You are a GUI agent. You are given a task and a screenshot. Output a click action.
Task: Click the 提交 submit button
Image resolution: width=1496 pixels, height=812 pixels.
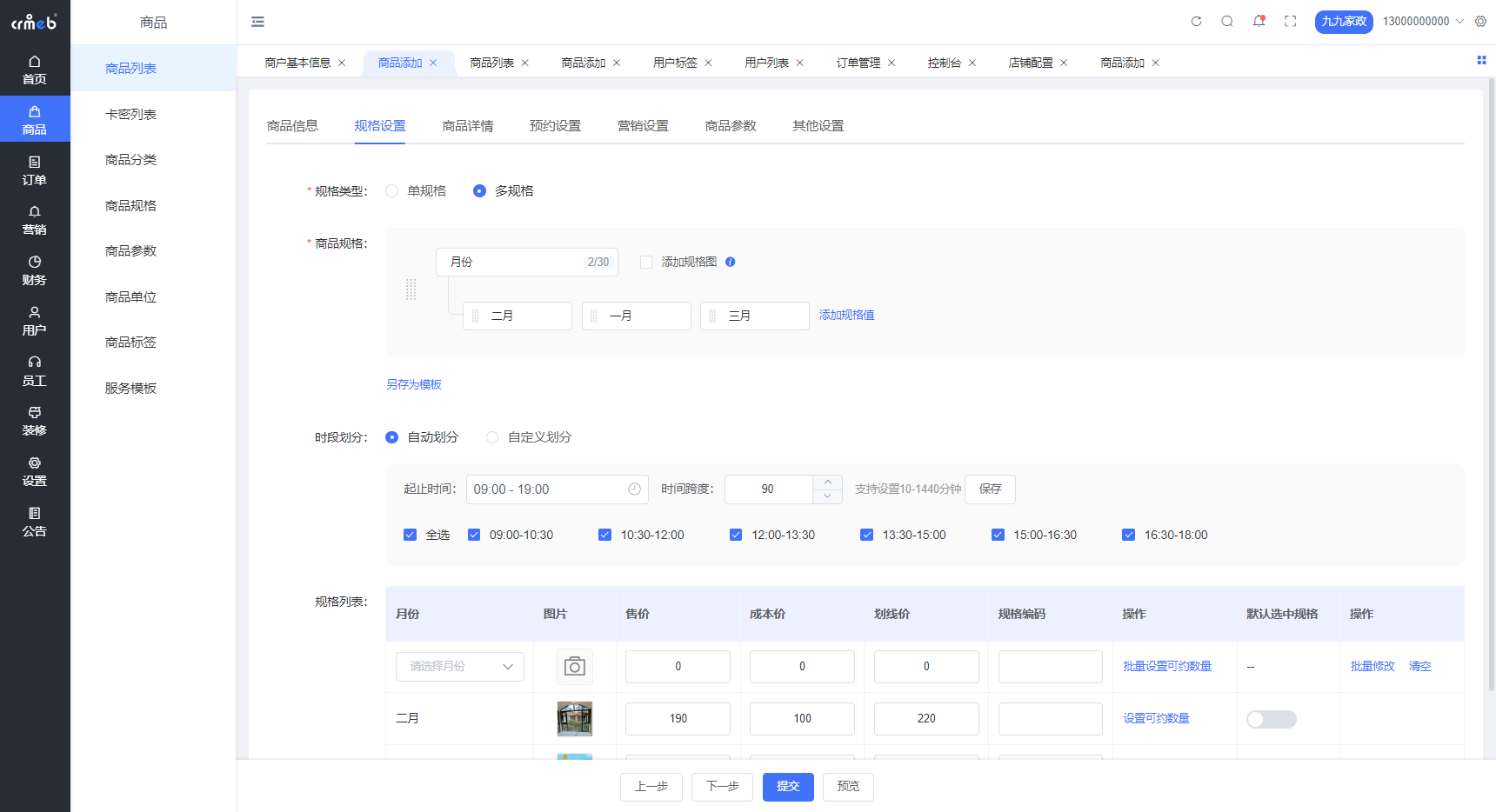pyautogui.click(x=788, y=787)
